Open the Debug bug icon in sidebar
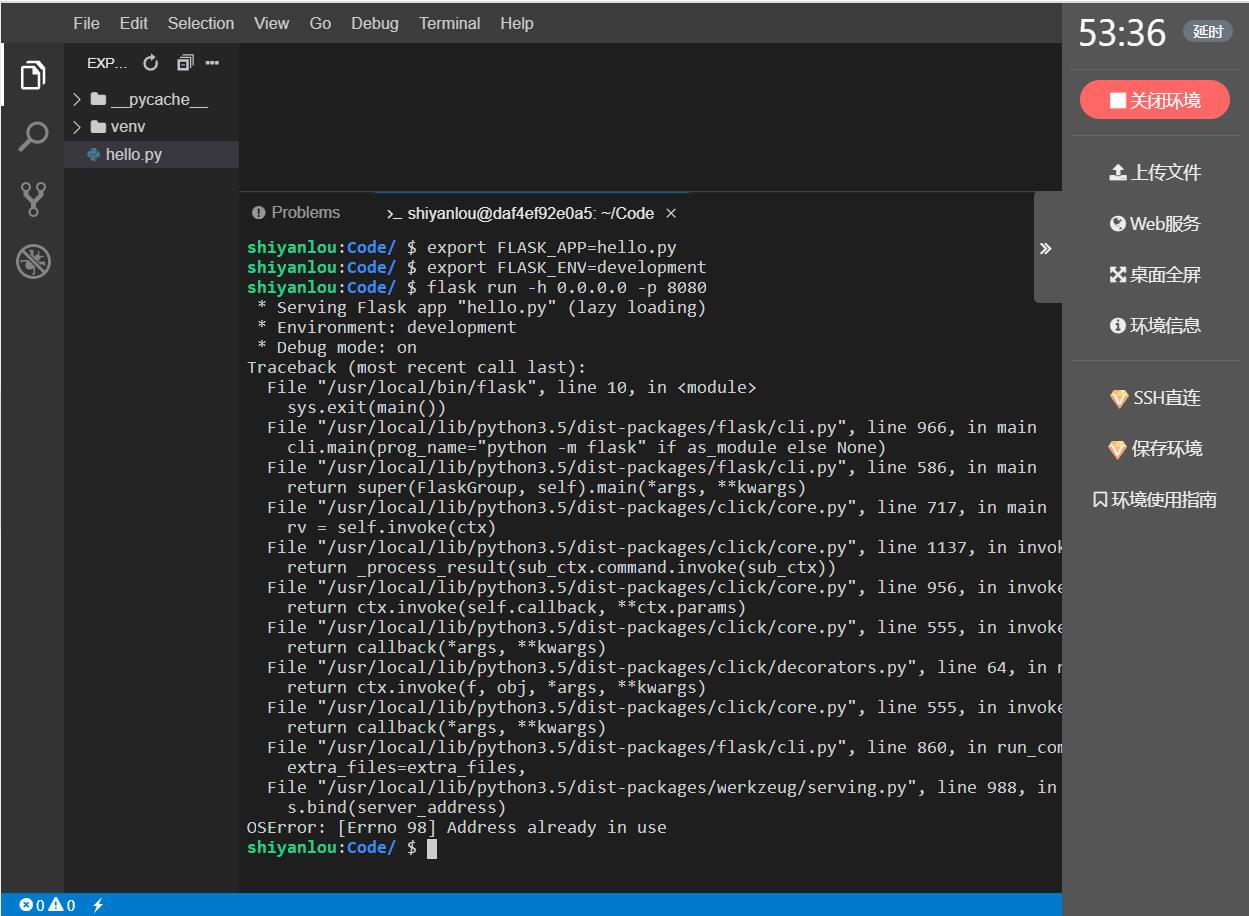 click(33, 262)
